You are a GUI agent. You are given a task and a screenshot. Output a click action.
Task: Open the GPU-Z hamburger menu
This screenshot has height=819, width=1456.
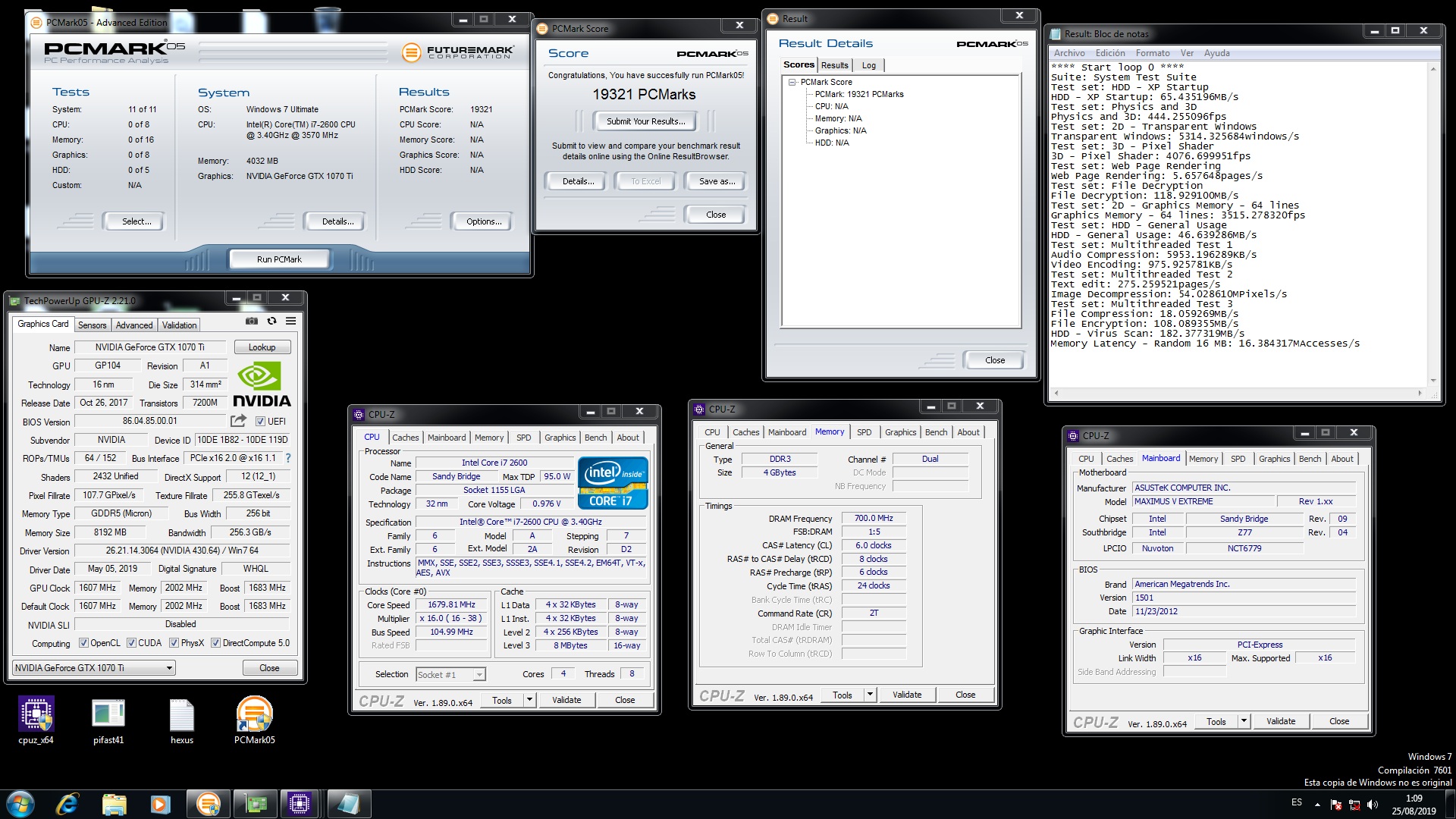click(x=290, y=322)
